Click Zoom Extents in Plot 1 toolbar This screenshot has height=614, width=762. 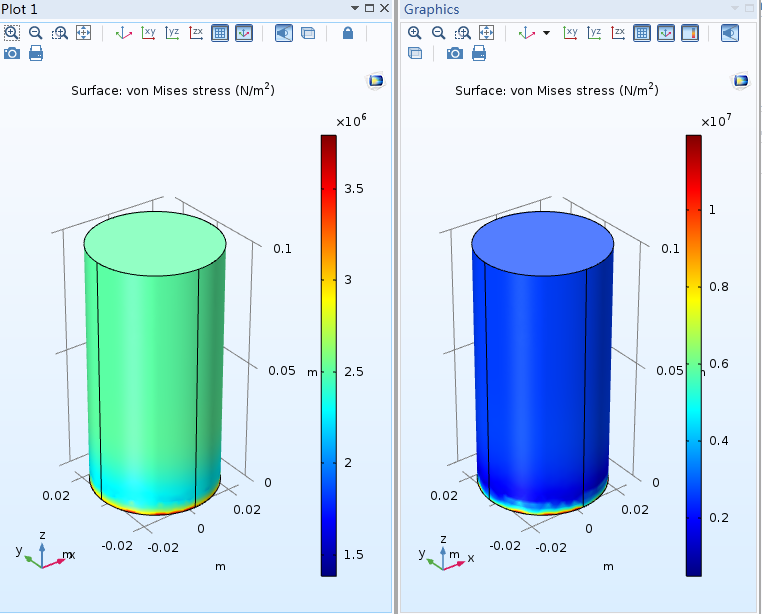coord(84,33)
